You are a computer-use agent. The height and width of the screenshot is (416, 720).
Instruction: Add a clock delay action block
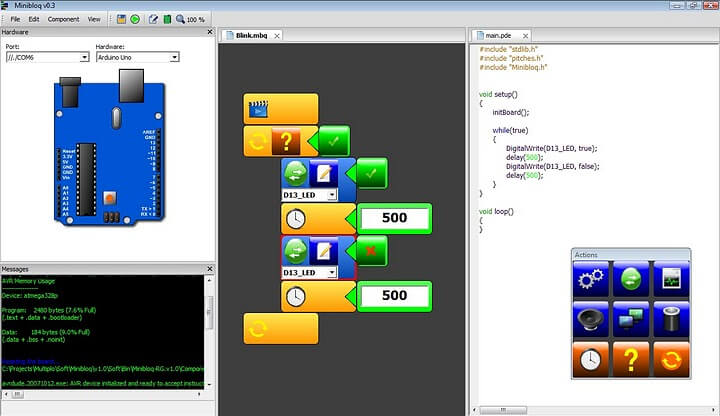point(593,359)
